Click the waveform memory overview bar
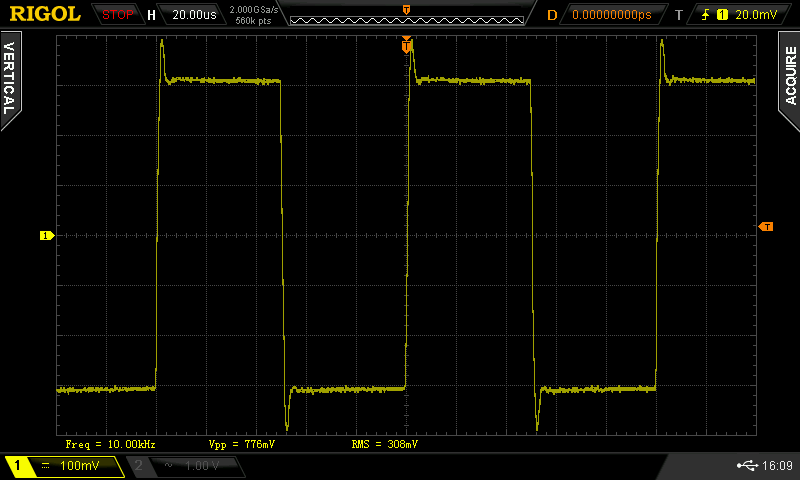 click(407, 20)
